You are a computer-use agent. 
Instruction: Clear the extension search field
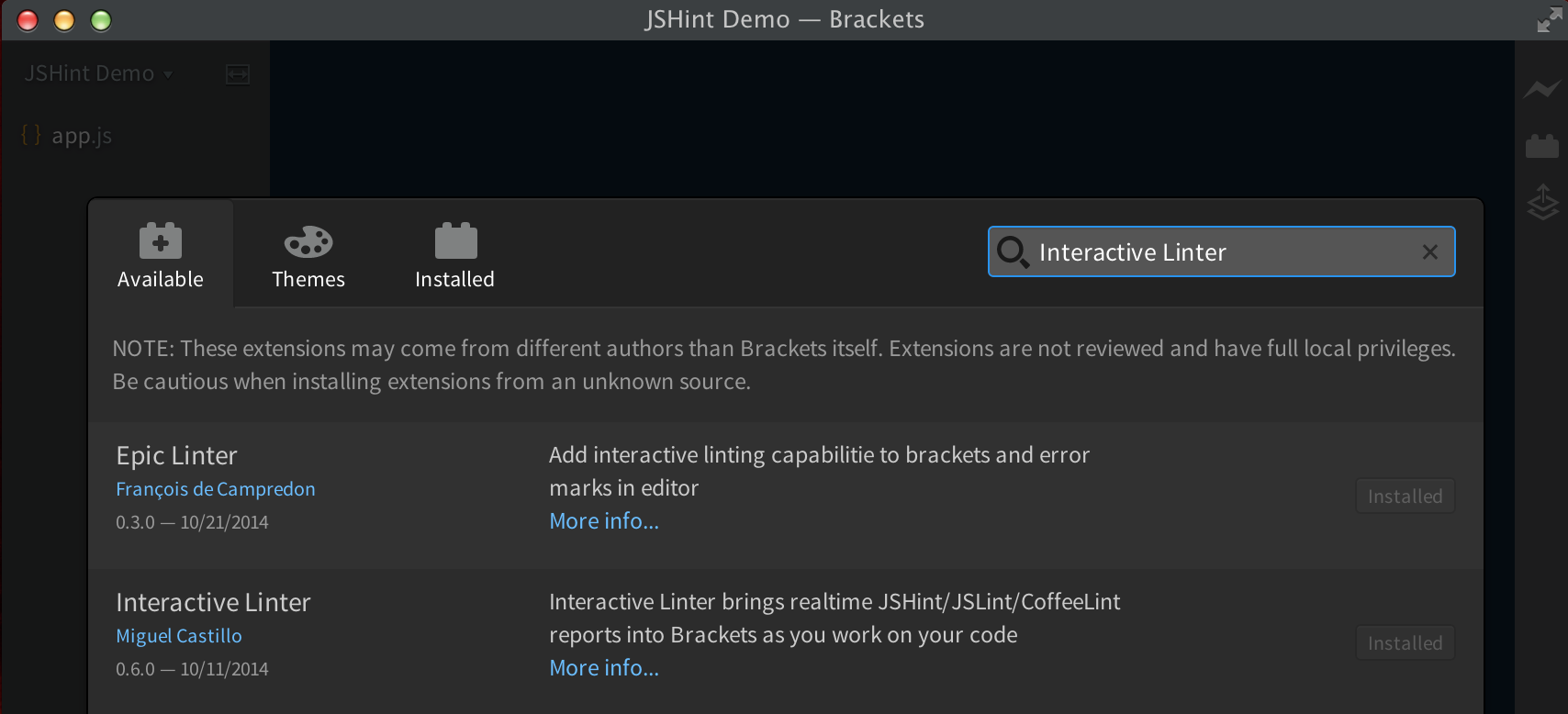tap(1429, 251)
